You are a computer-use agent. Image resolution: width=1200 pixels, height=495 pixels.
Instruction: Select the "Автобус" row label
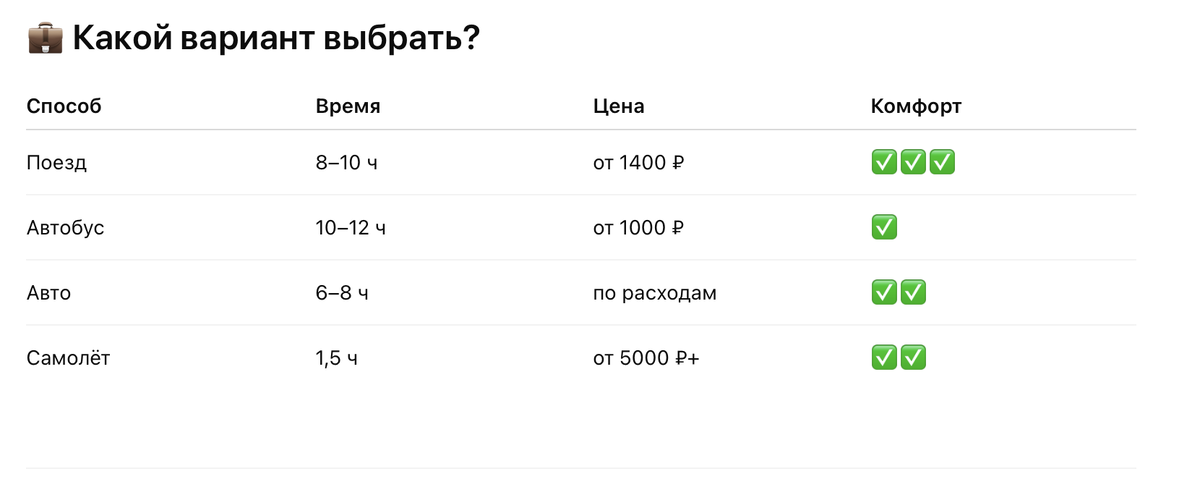66,227
